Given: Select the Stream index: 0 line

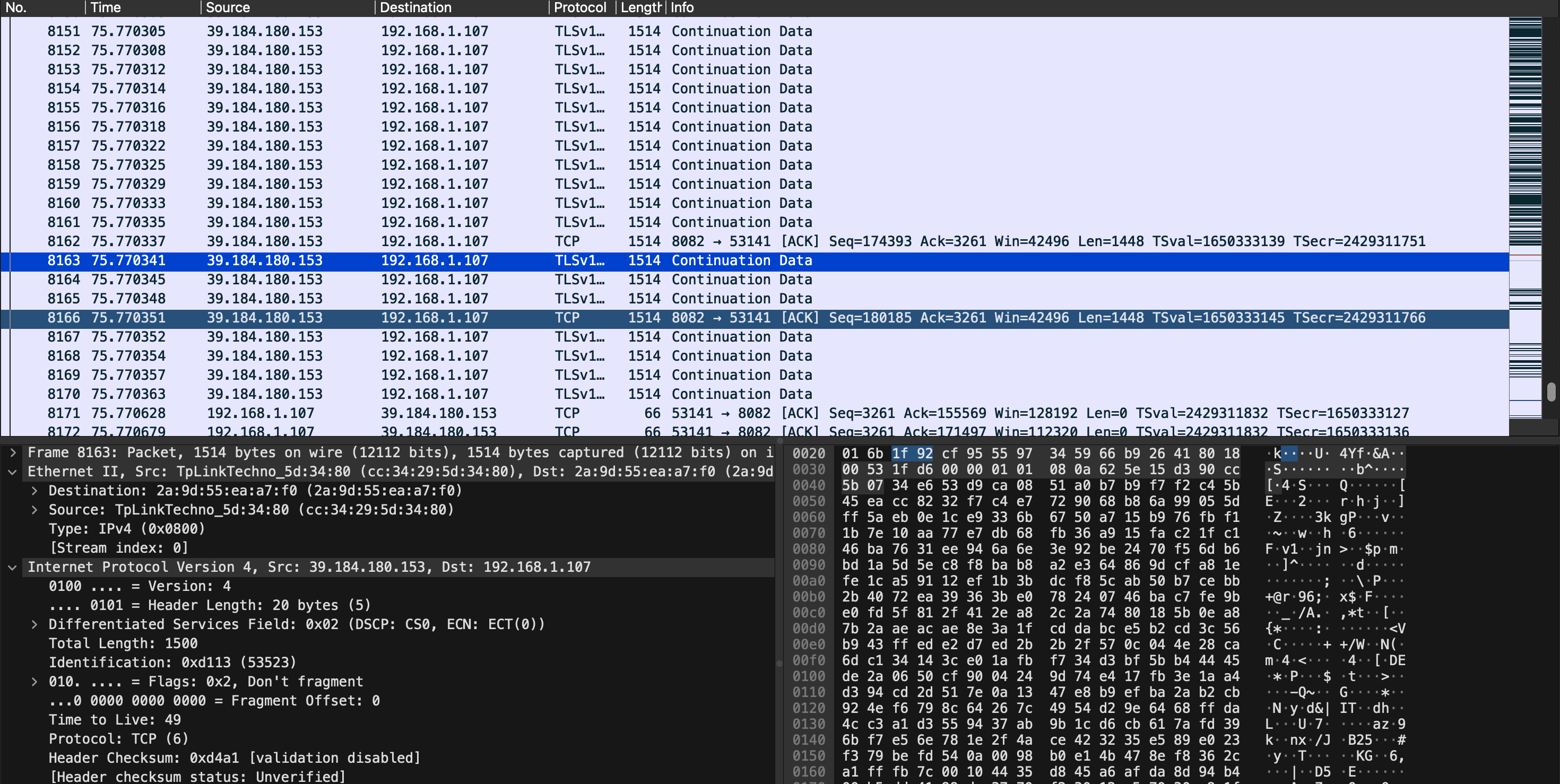Looking at the screenshot, I should (x=119, y=548).
